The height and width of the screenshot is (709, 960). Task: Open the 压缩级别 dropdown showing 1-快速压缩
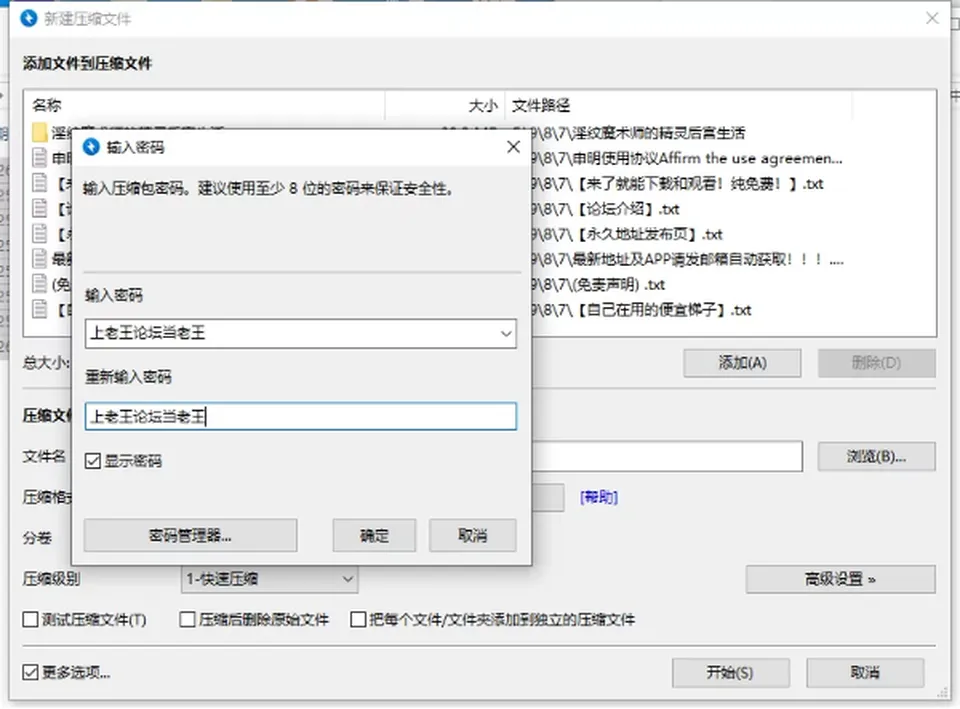click(269, 579)
